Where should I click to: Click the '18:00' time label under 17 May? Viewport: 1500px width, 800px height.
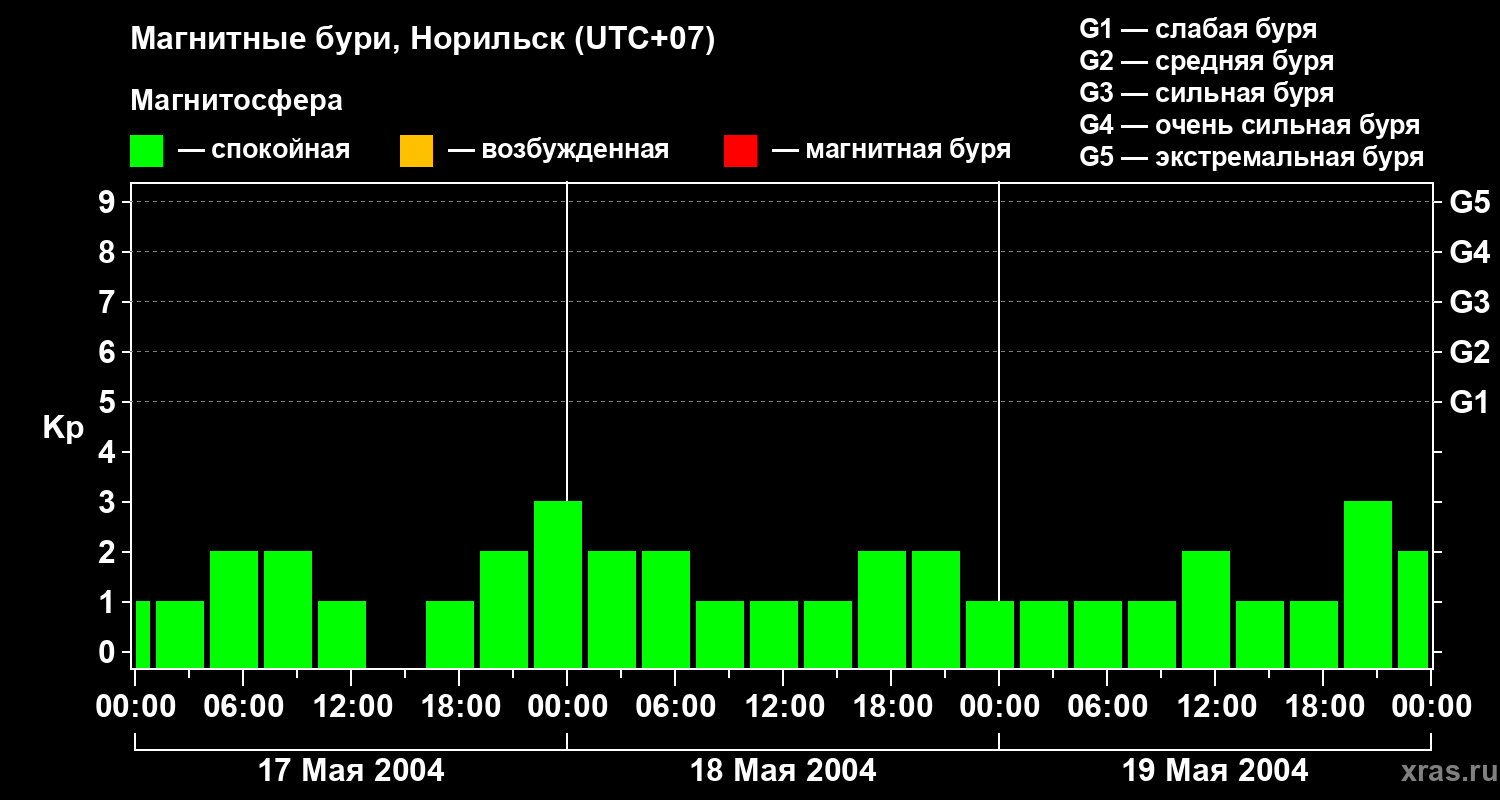tap(459, 707)
